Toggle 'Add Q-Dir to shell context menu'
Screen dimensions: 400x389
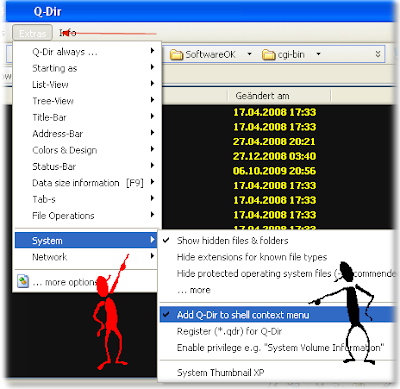[x=277, y=315]
